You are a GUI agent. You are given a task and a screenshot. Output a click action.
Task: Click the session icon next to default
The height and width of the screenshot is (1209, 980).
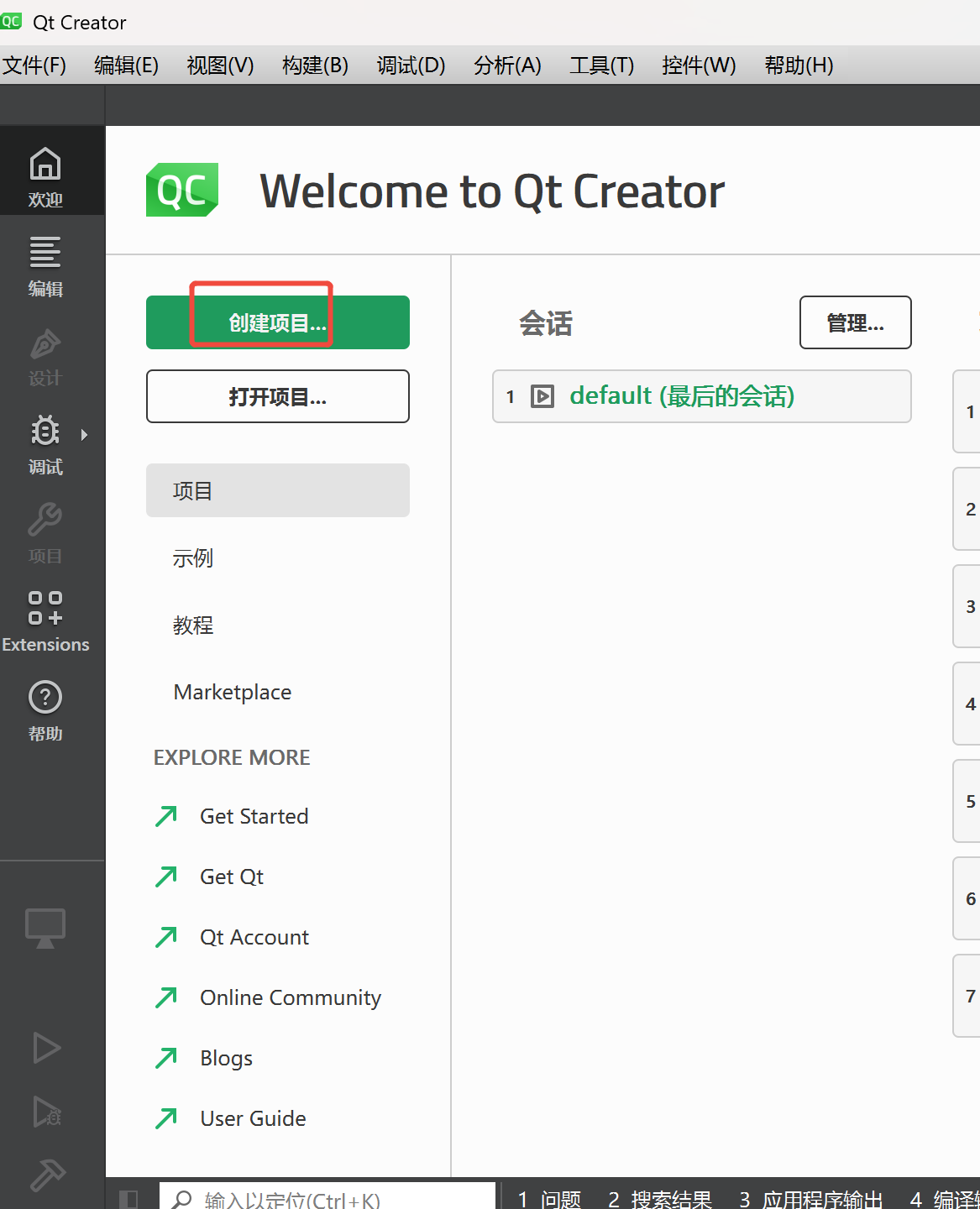coord(543,396)
